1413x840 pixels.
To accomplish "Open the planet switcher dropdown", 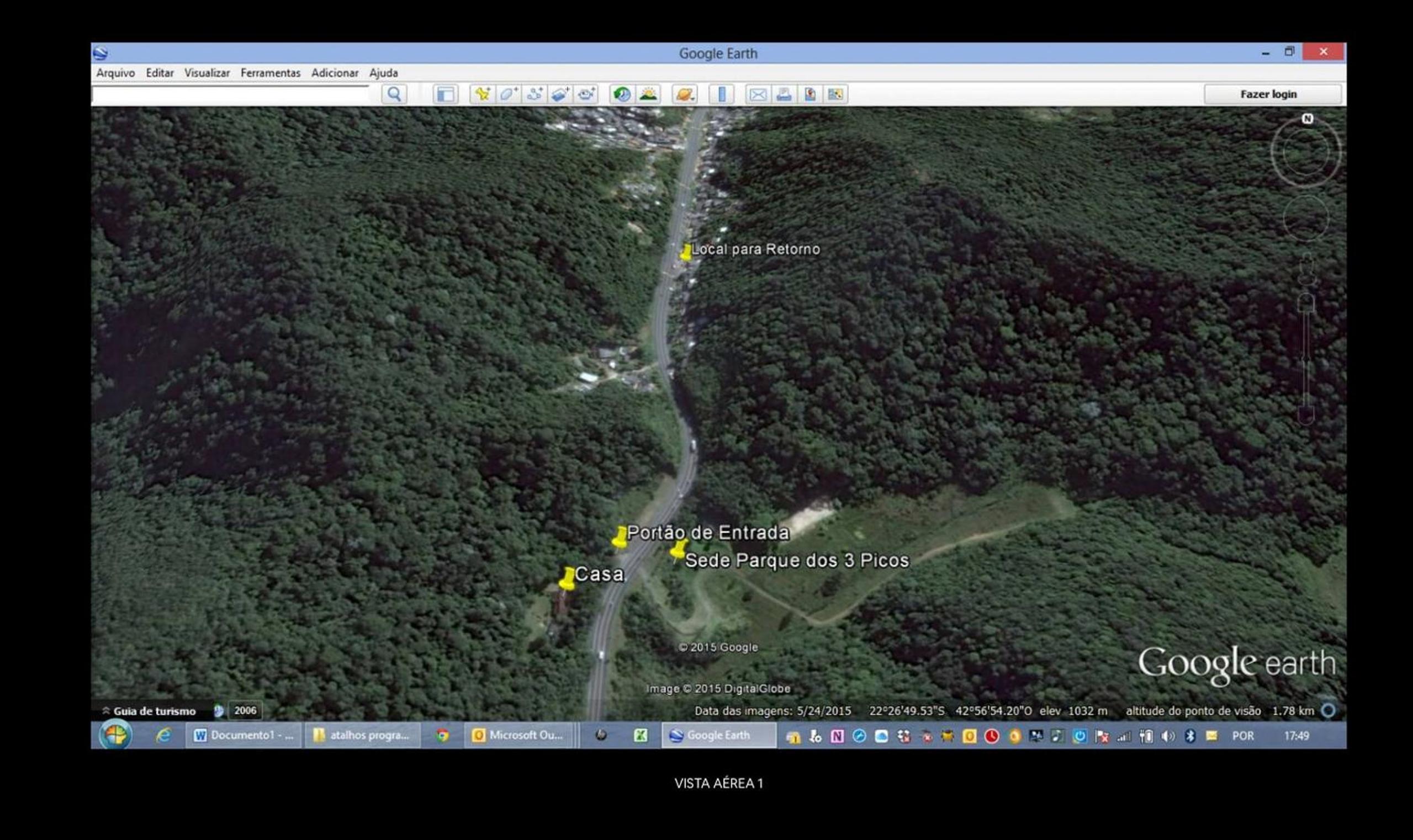I will [x=684, y=94].
